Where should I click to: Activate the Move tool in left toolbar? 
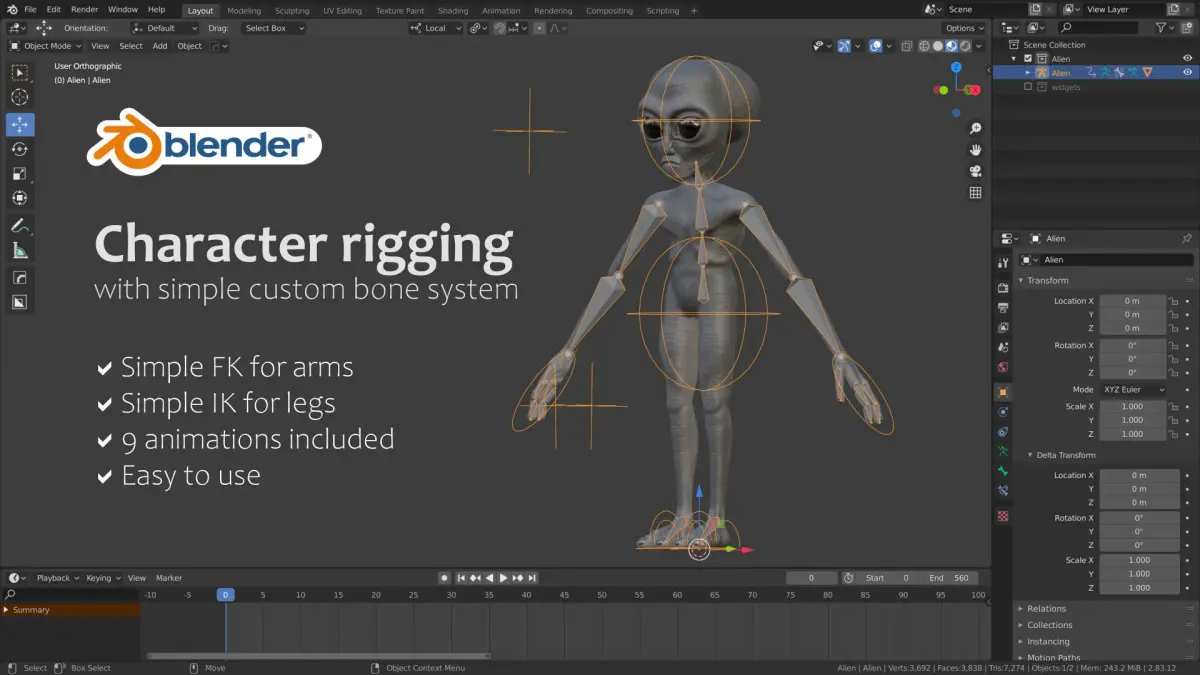(x=20, y=125)
